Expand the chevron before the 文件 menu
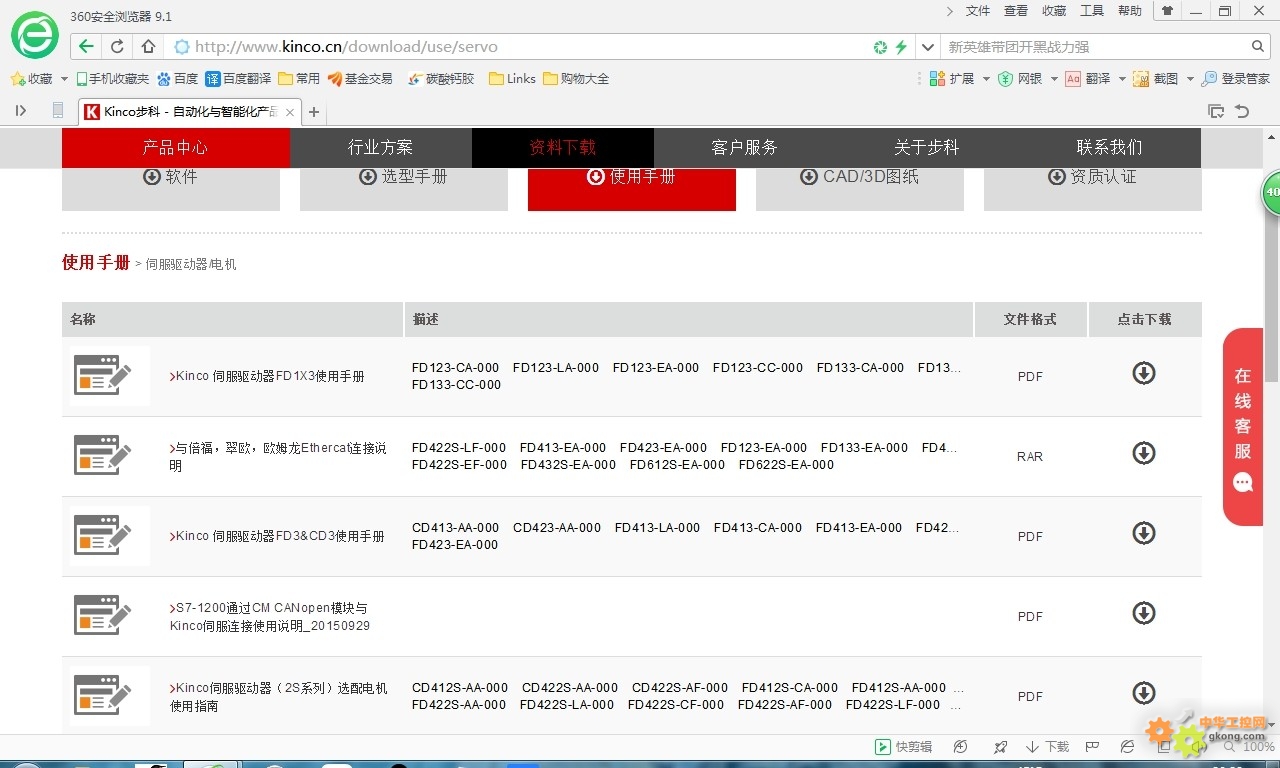 click(x=950, y=11)
